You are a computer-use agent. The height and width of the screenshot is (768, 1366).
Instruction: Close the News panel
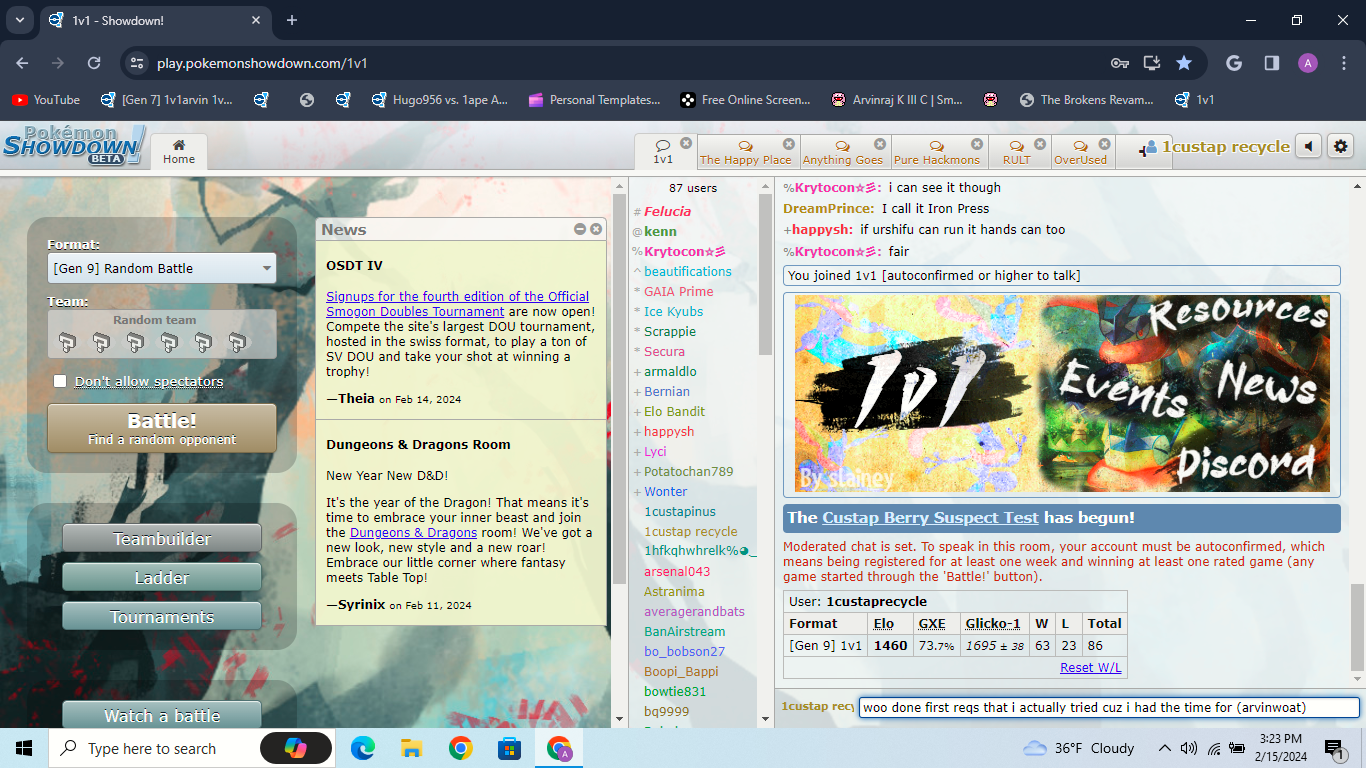(x=596, y=229)
